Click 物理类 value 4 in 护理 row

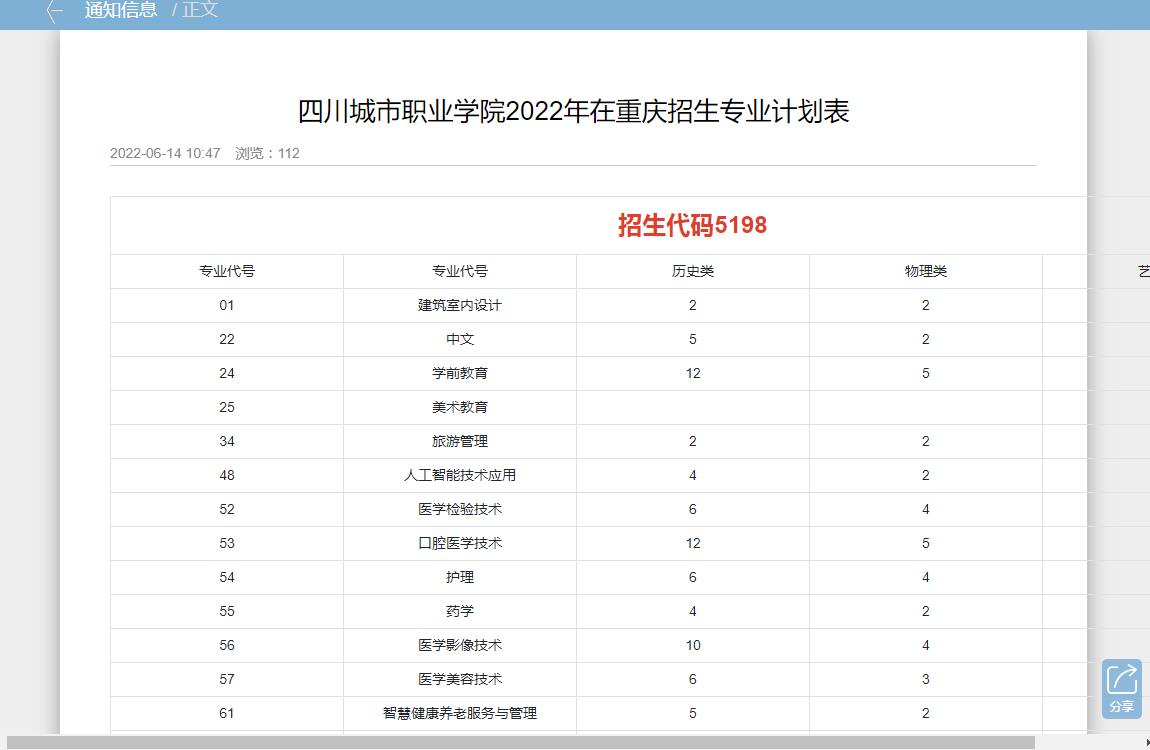pos(926,577)
